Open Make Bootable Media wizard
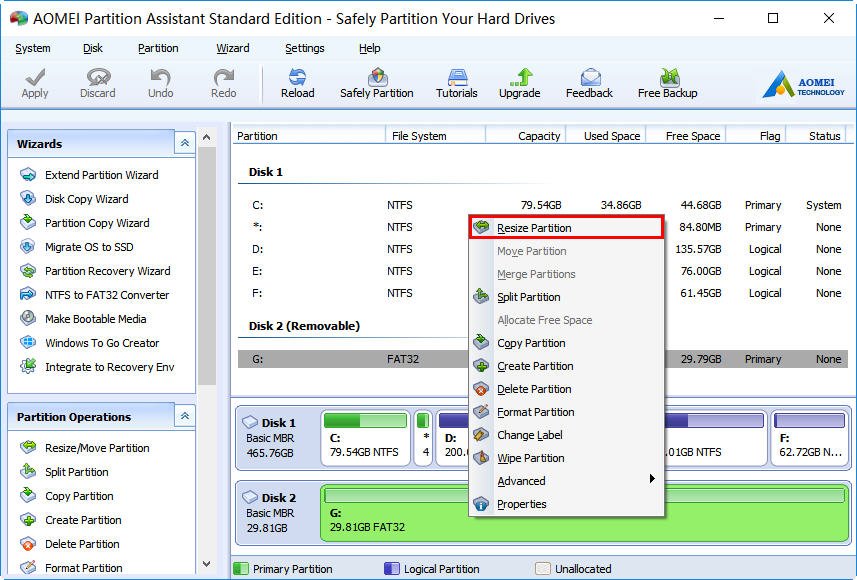 (83, 319)
